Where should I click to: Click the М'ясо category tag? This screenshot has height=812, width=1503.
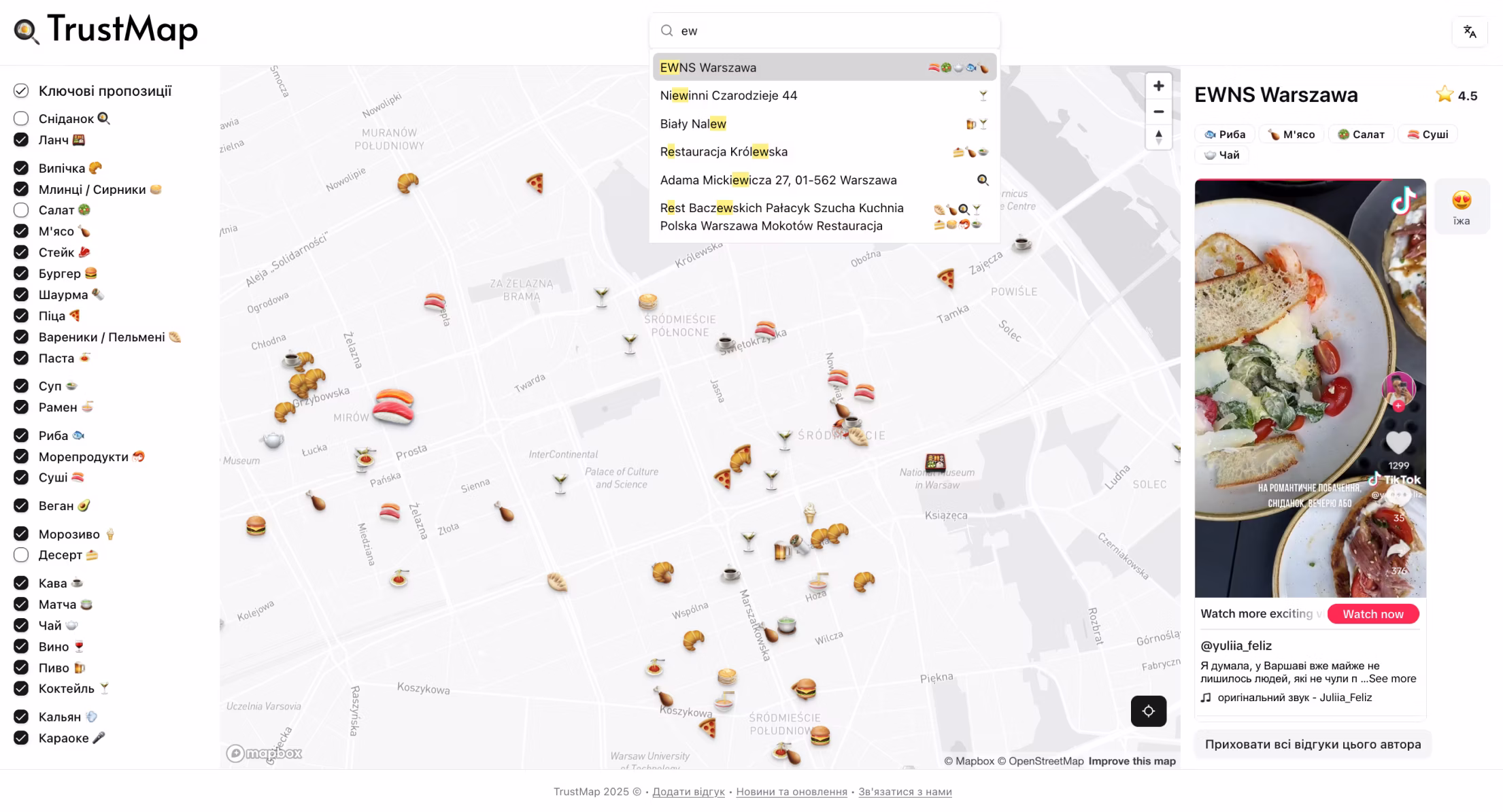point(1290,134)
